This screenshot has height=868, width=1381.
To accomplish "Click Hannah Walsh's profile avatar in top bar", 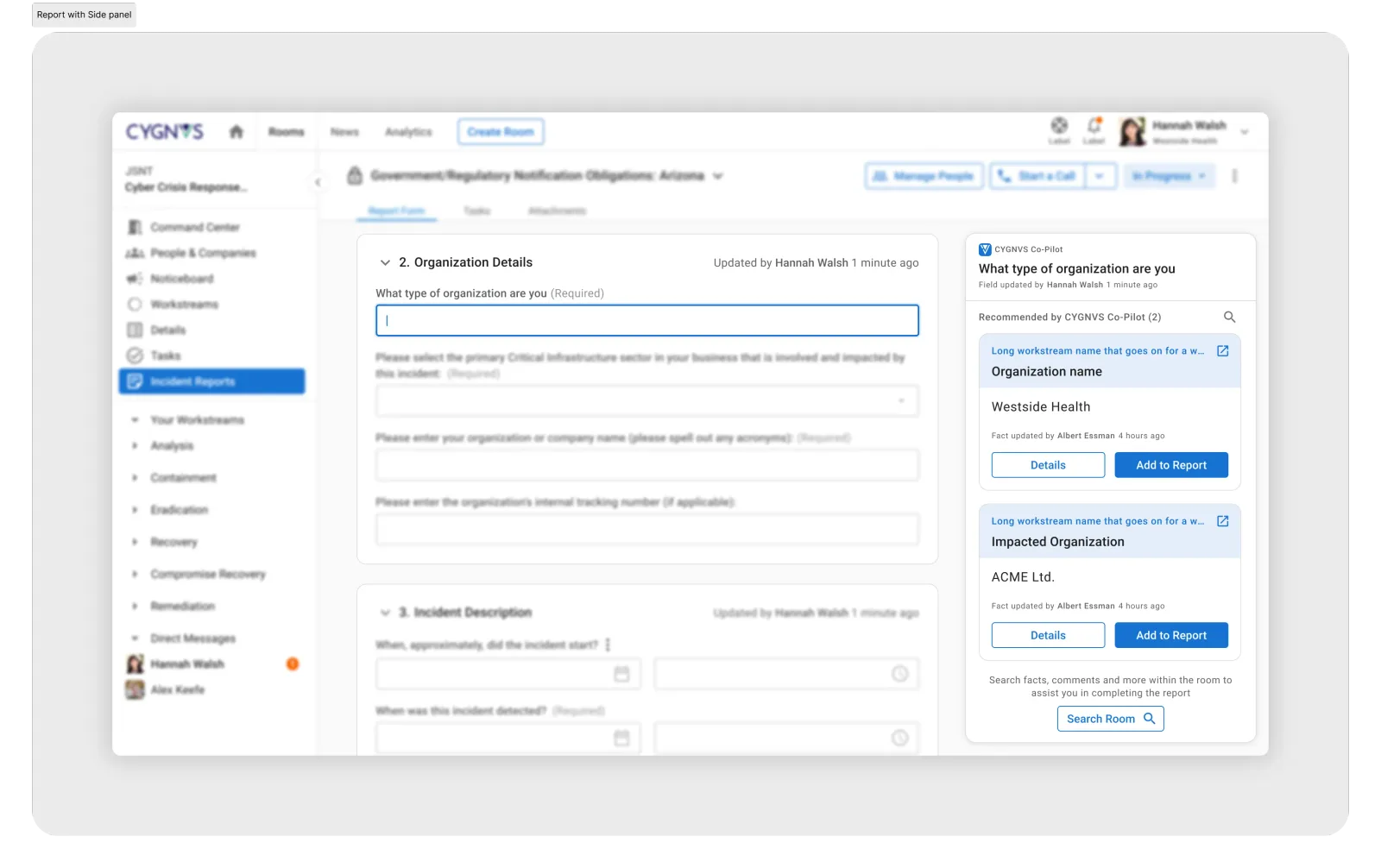I will [1132, 132].
